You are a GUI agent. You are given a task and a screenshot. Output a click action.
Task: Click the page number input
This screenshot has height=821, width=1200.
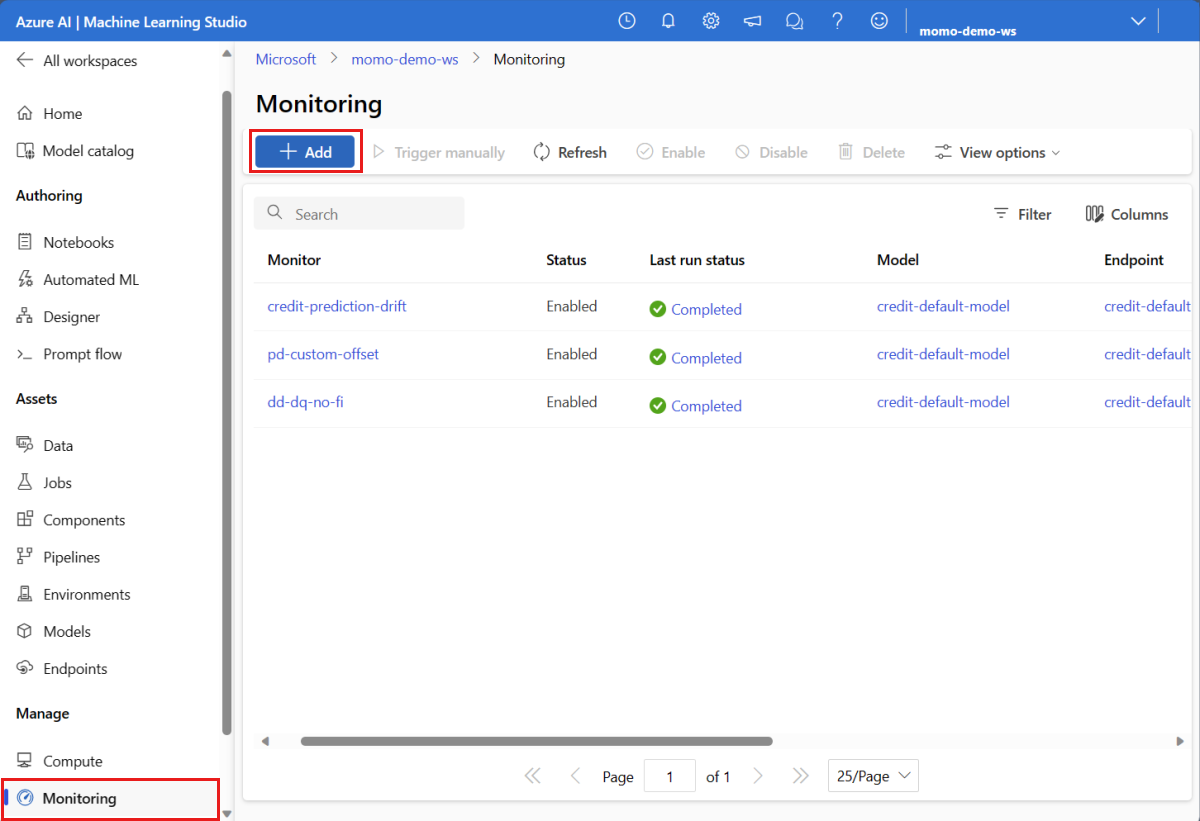click(670, 776)
